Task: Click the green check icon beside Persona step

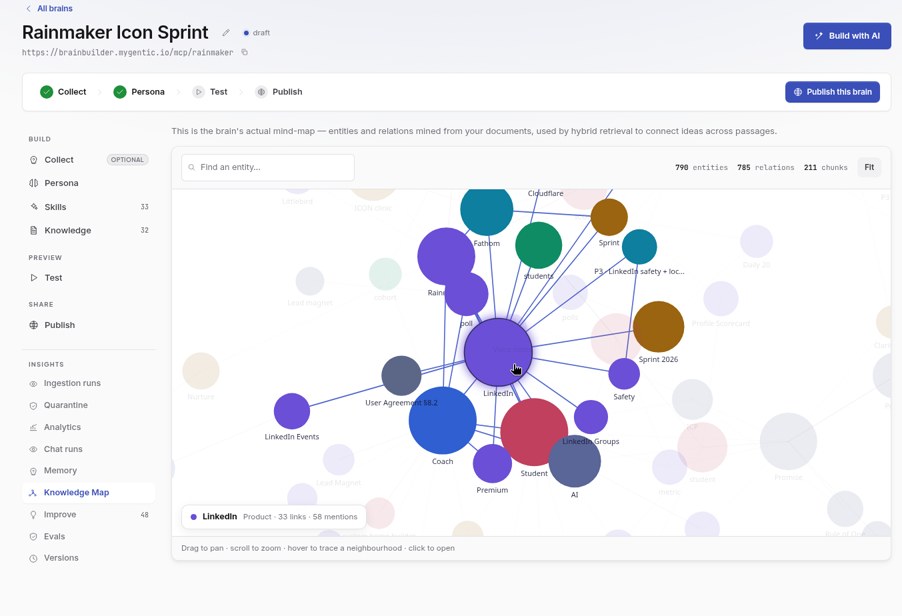Action: pos(120,92)
